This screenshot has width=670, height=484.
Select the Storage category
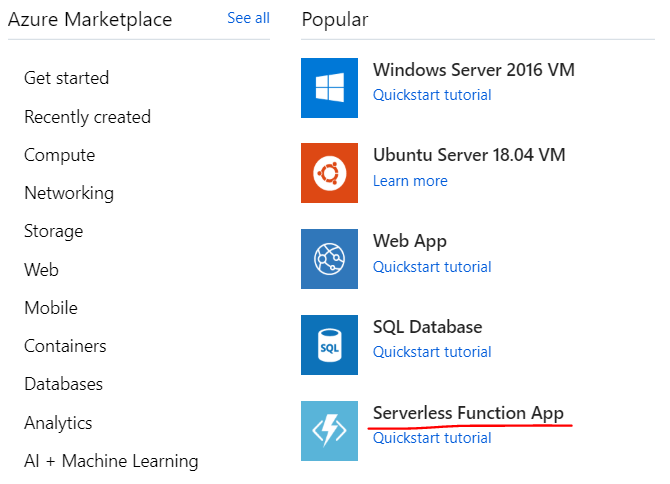pos(54,231)
